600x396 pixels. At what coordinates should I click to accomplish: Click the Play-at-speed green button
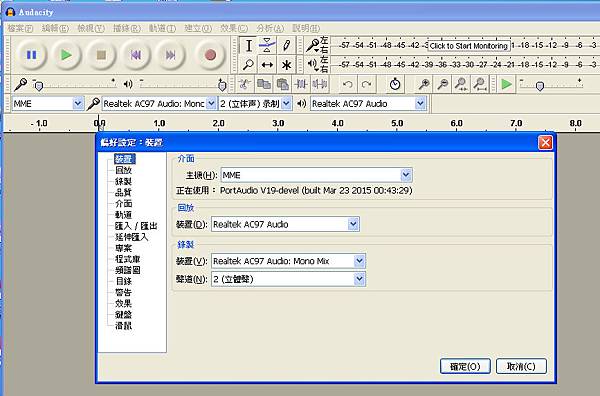pyautogui.click(x=506, y=84)
